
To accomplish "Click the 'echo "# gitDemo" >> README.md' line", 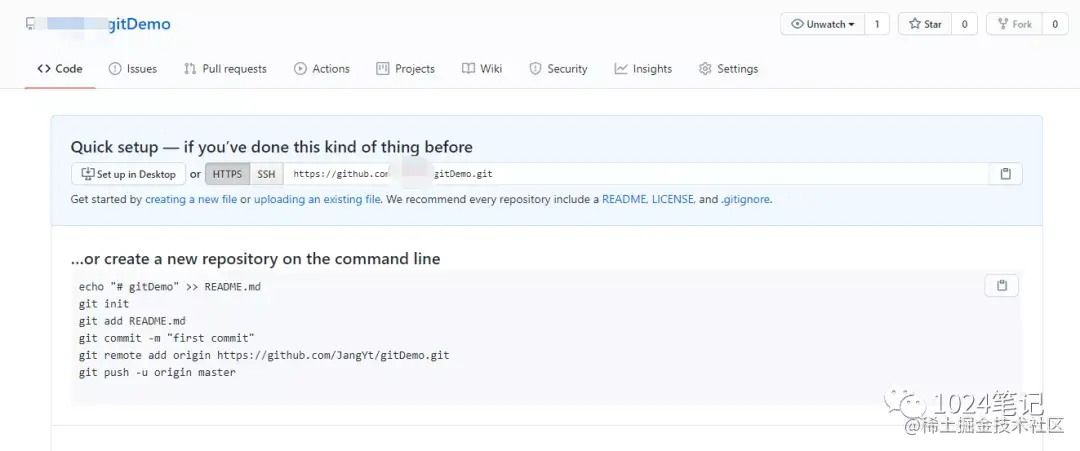I will [169, 286].
